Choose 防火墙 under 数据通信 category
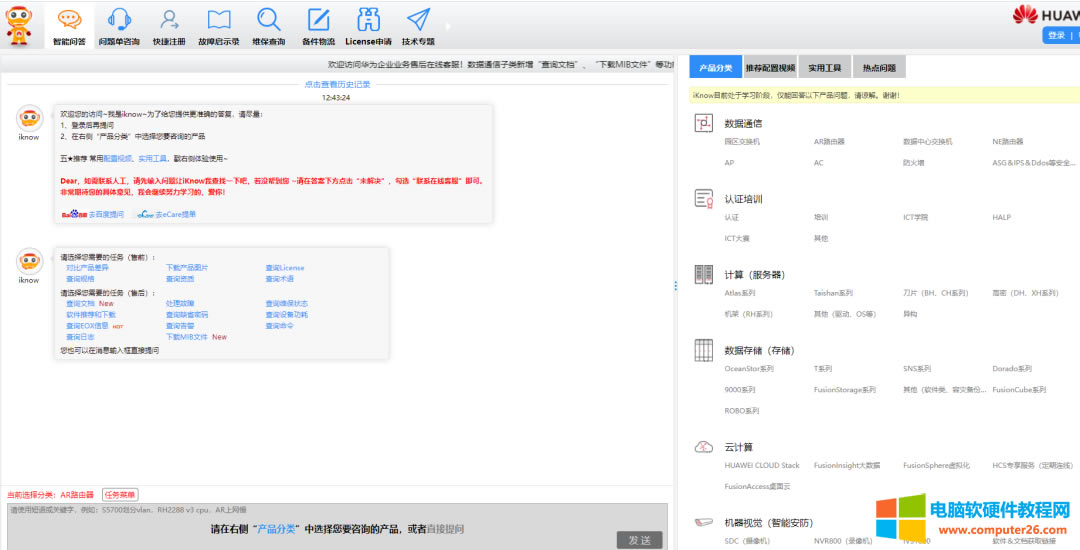Image resolution: width=1080 pixels, height=550 pixels. [913, 162]
